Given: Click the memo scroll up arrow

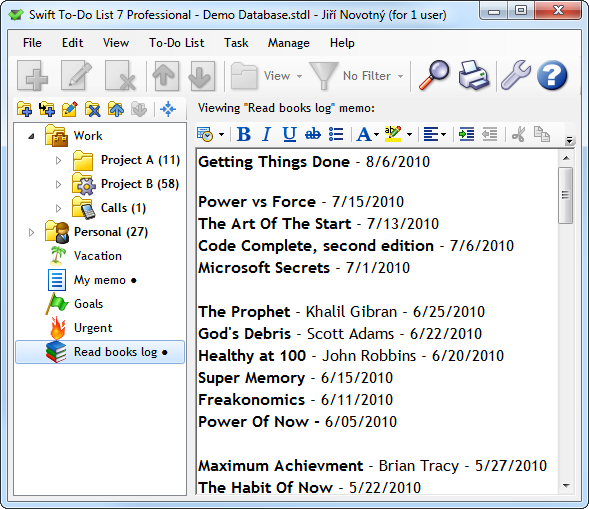Looking at the screenshot, I should point(566,158).
